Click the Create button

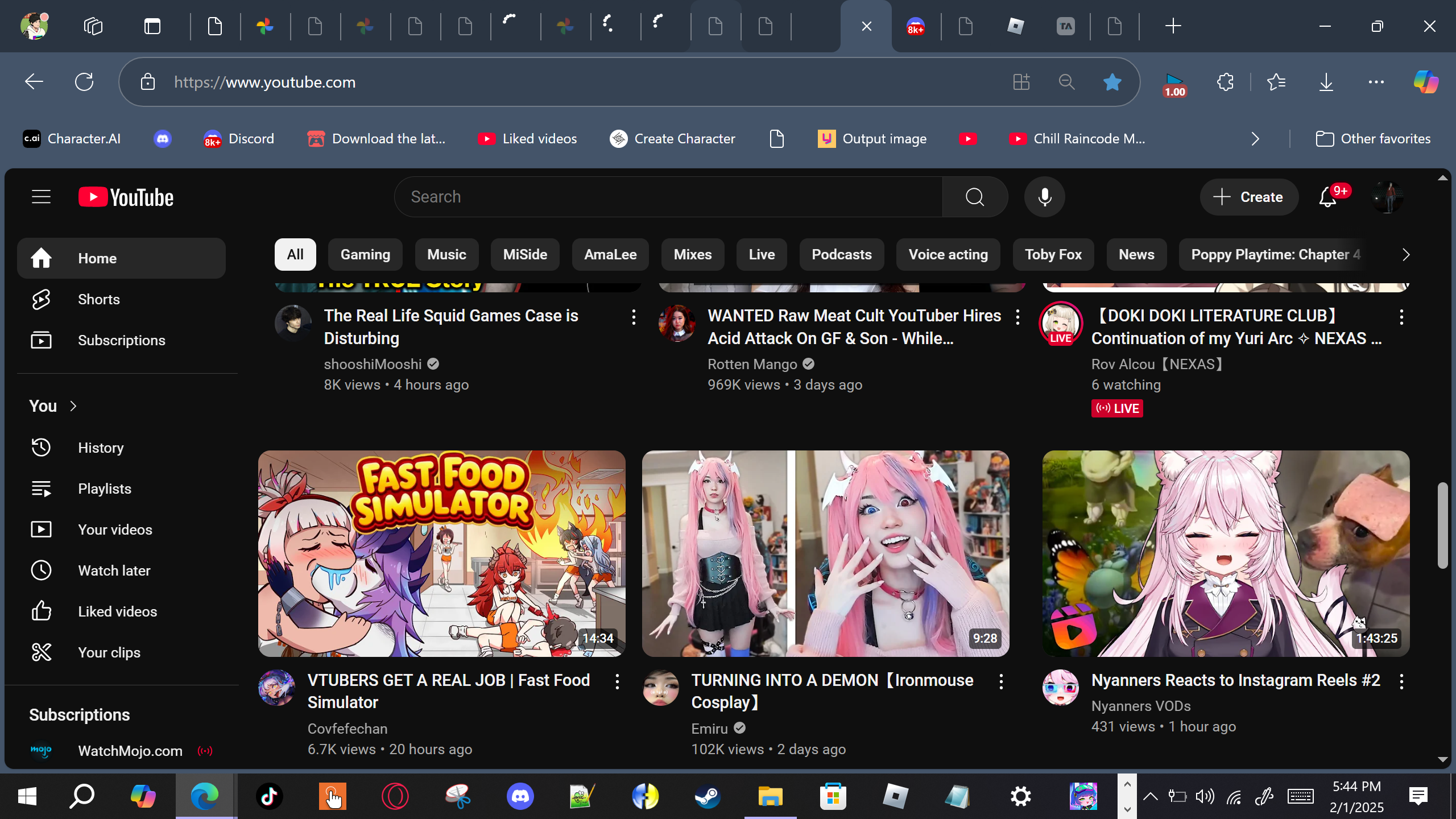pos(1248,197)
